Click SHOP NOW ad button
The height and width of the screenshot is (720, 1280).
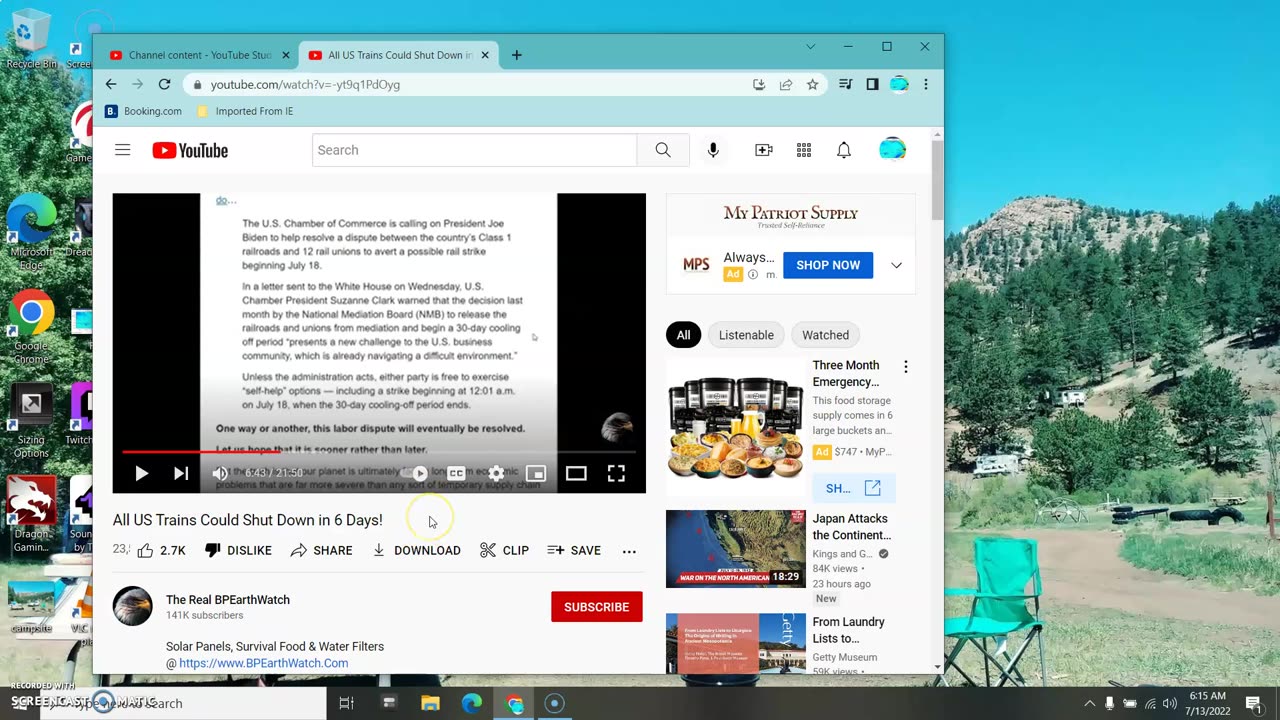[828, 265]
